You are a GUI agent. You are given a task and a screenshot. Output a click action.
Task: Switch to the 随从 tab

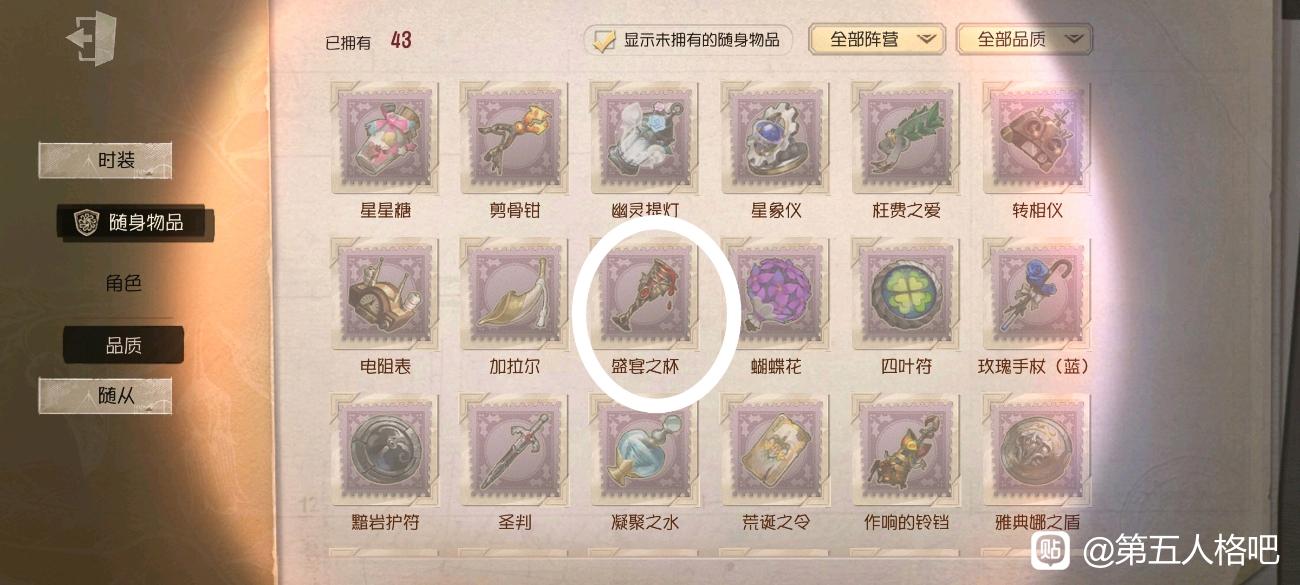[105, 396]
